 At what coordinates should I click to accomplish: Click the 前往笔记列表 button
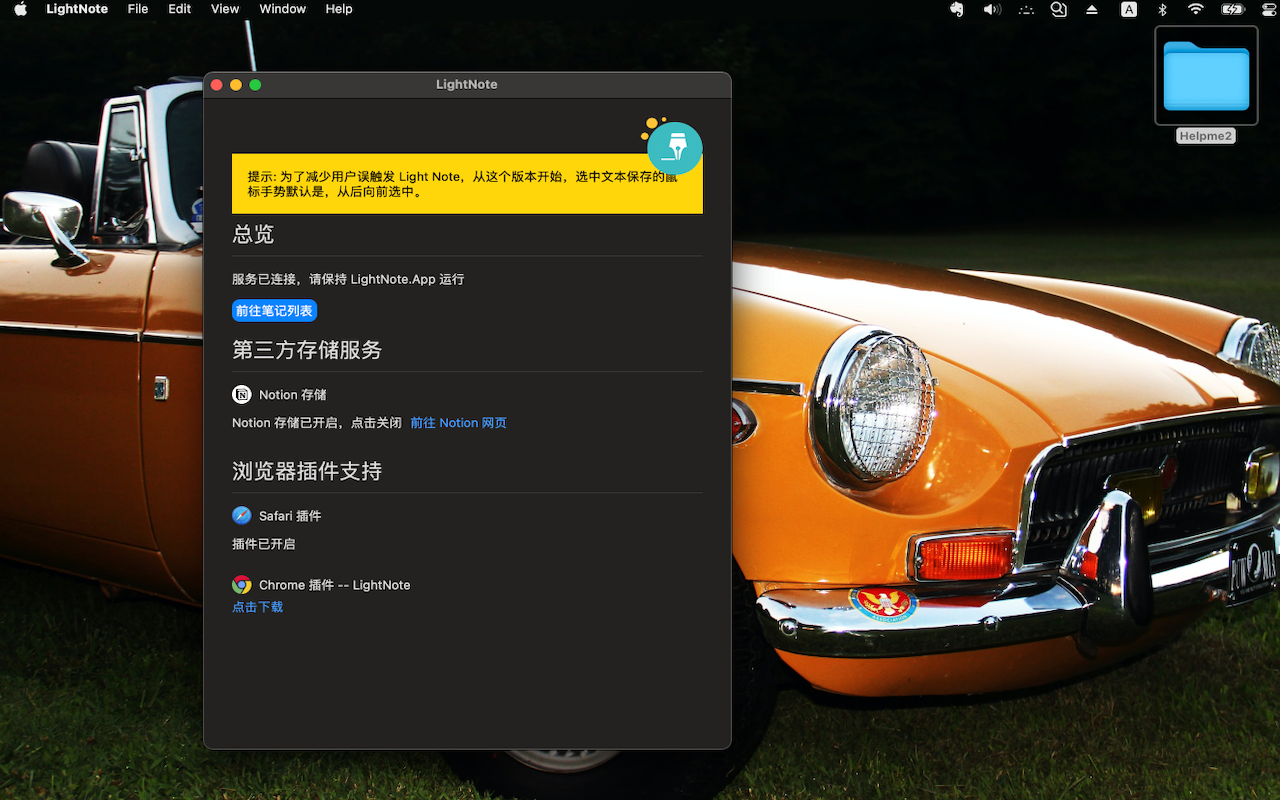(274, 310)
